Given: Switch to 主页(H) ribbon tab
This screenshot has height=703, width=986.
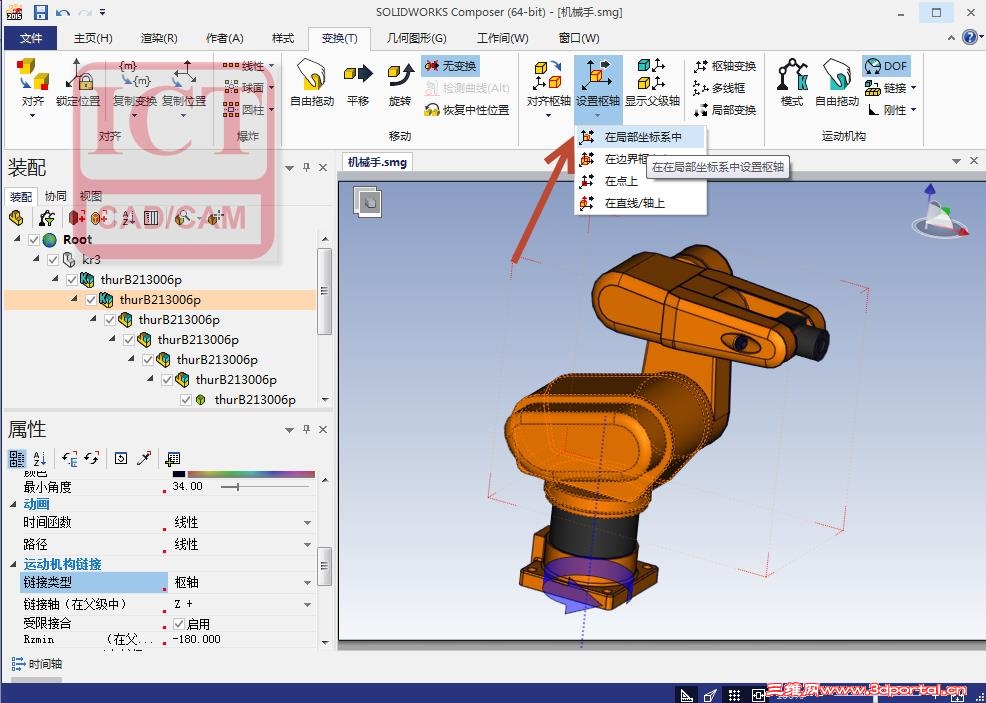Looking at the screenshot, I should [x=93, y=38].
